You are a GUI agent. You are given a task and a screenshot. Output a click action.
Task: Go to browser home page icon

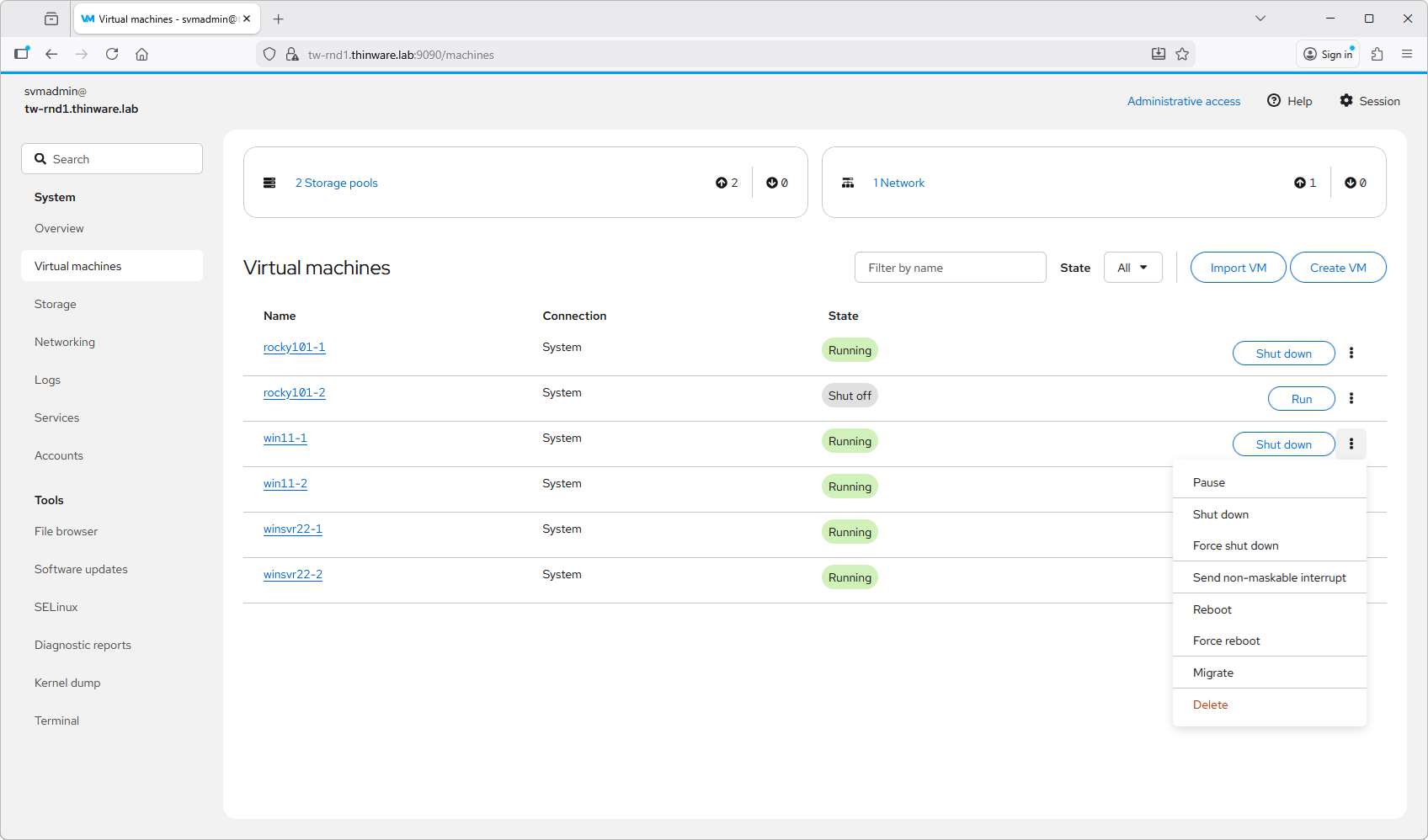[x=142, y=54]
